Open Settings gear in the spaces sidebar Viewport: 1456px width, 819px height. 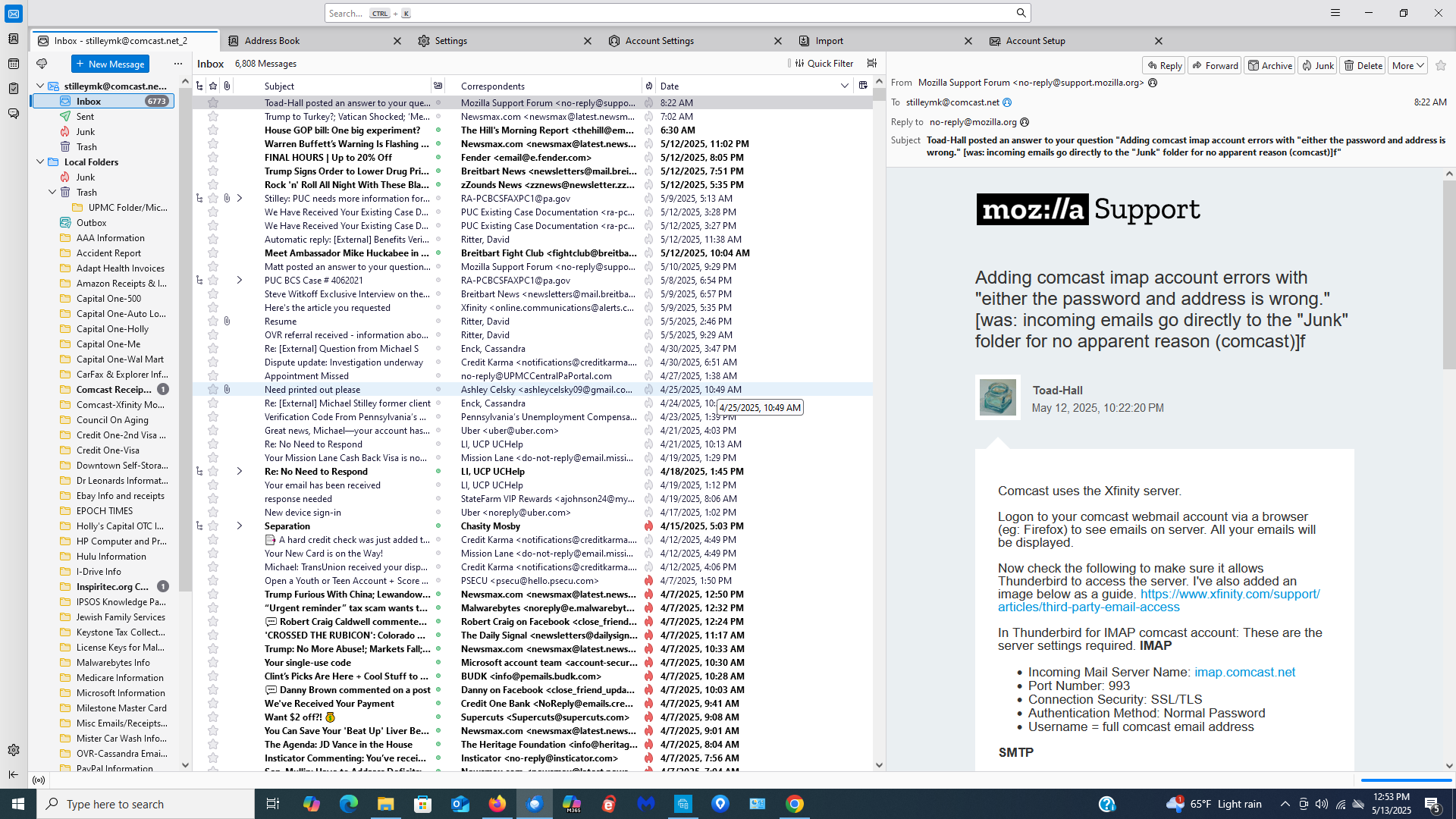pos(14,750)
